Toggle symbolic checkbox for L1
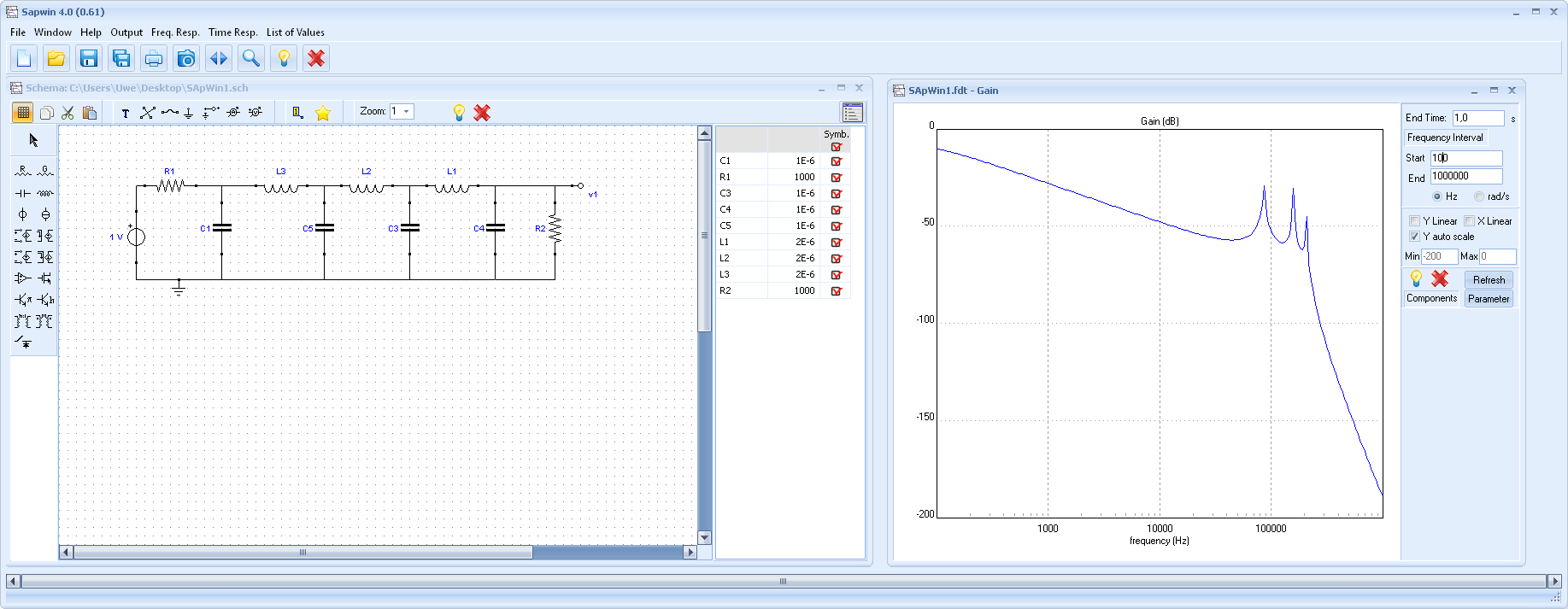 837,243
